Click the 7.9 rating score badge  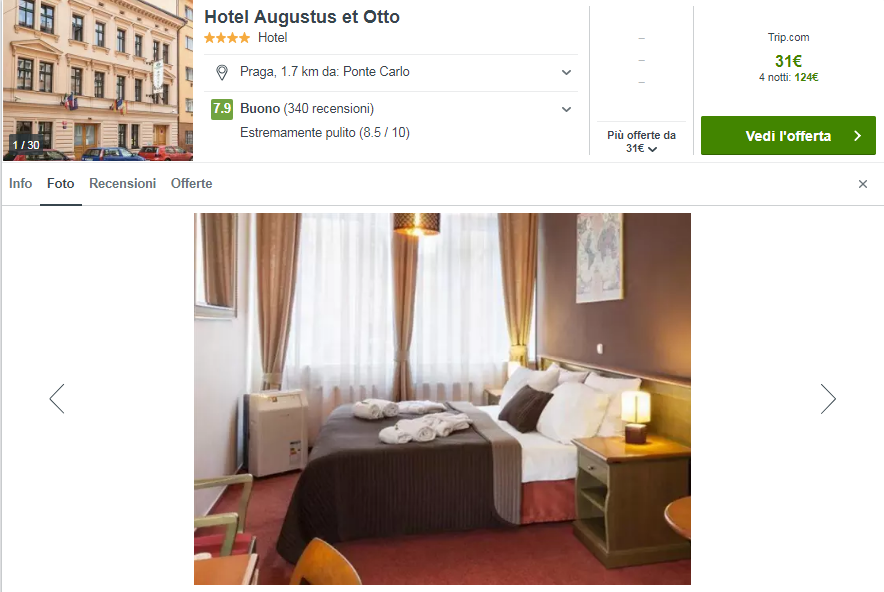(x=222, y=109)
